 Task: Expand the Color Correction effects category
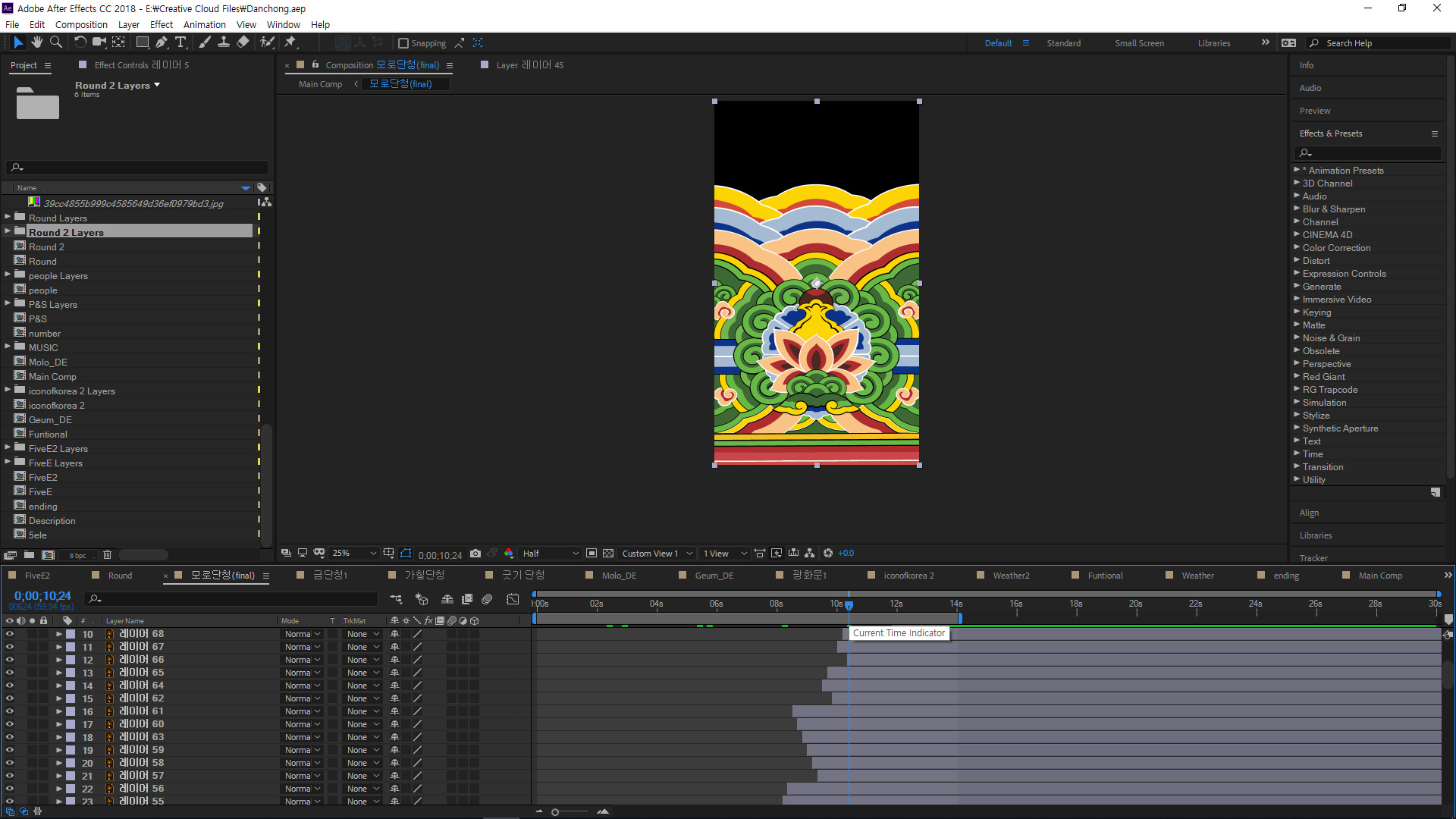[1297, 248]
